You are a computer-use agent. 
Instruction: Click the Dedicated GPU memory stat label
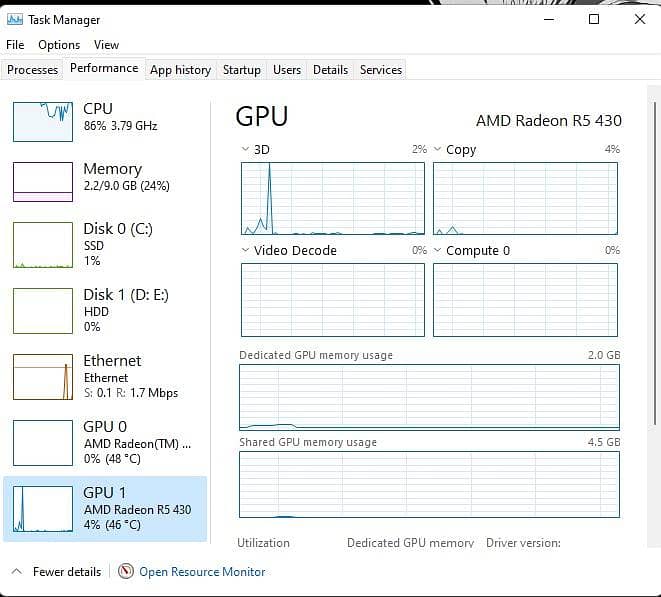pos(411,543)
